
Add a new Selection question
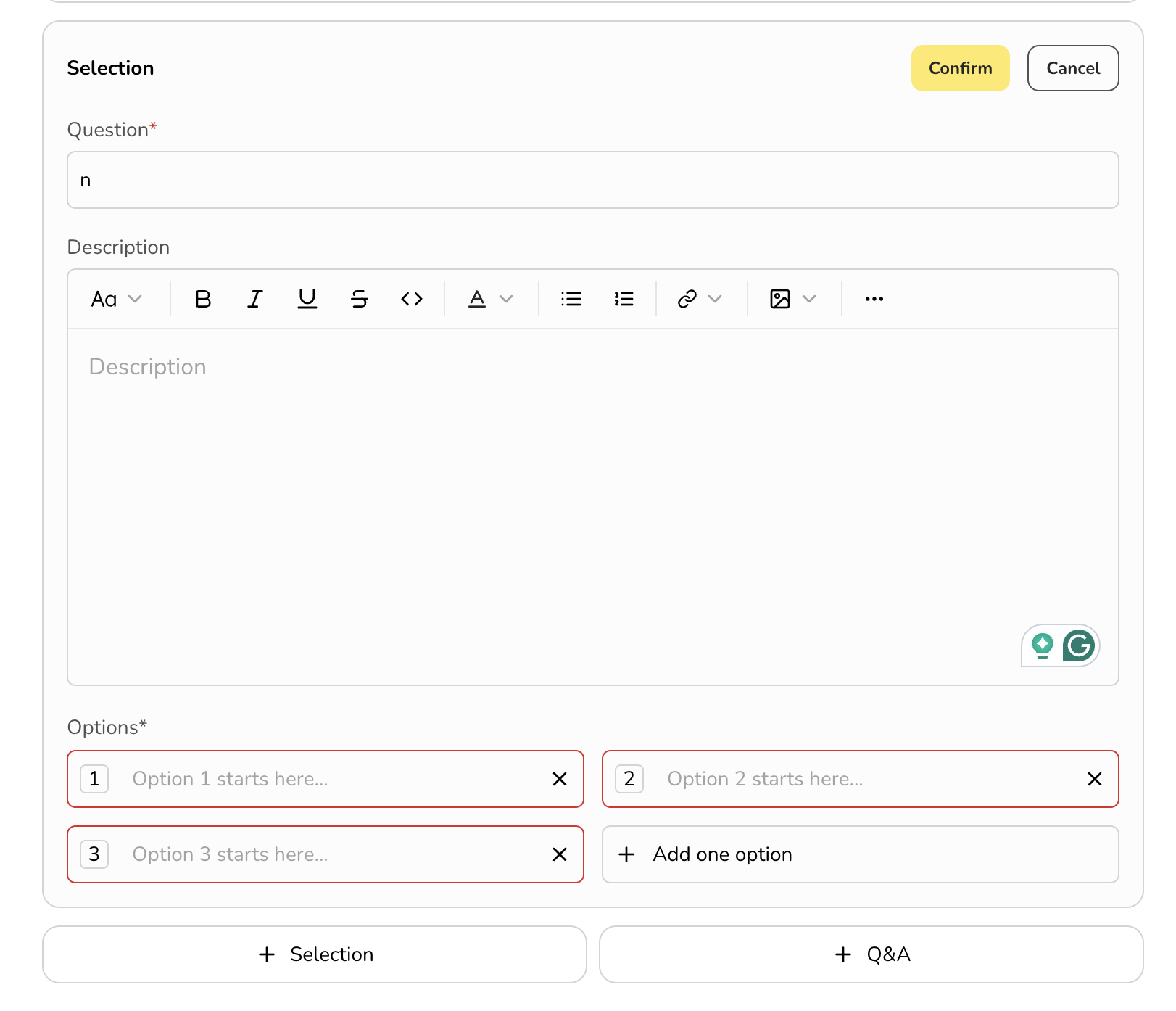pos(315,954)
